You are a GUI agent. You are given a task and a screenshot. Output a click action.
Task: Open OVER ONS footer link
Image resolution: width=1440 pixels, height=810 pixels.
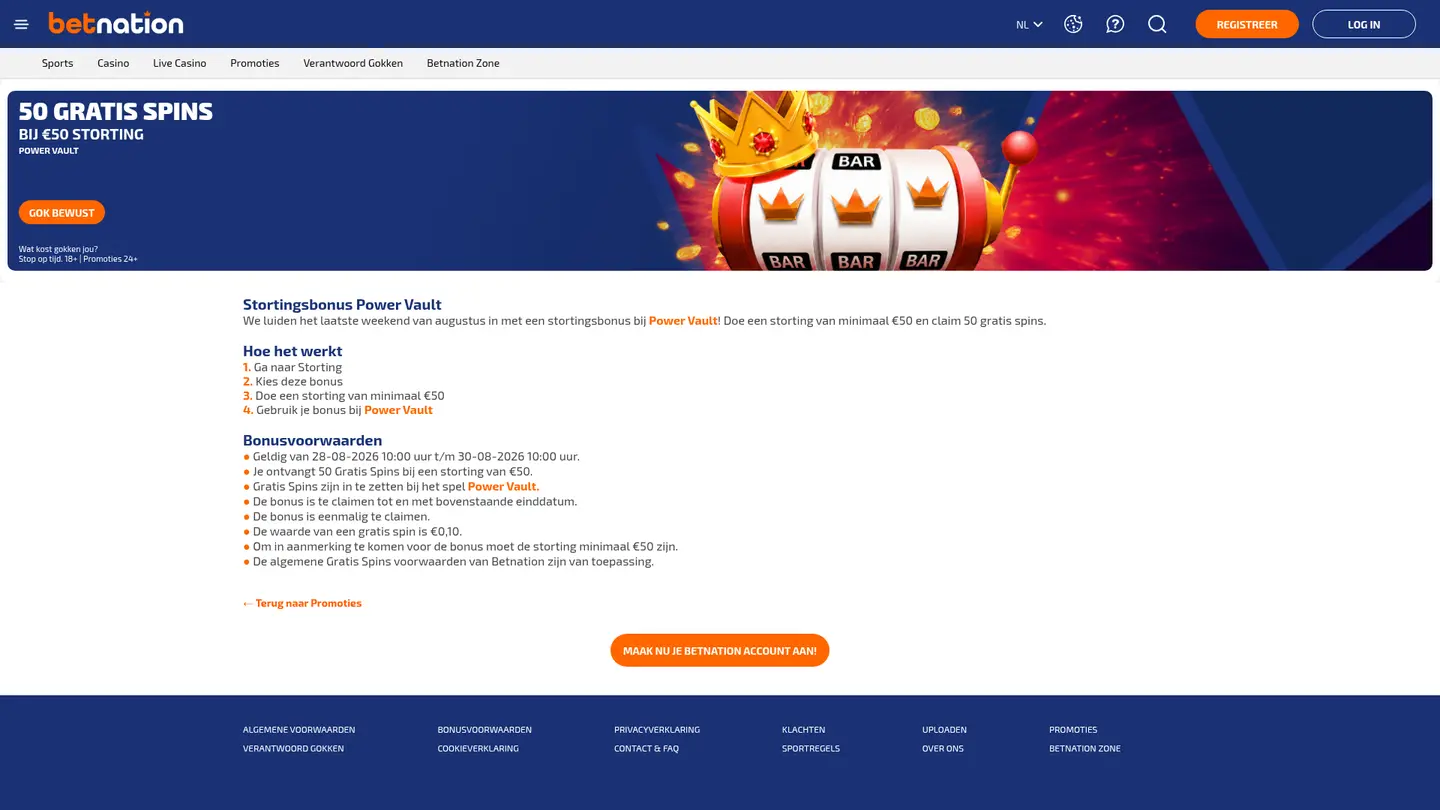(x=943, y=749)
